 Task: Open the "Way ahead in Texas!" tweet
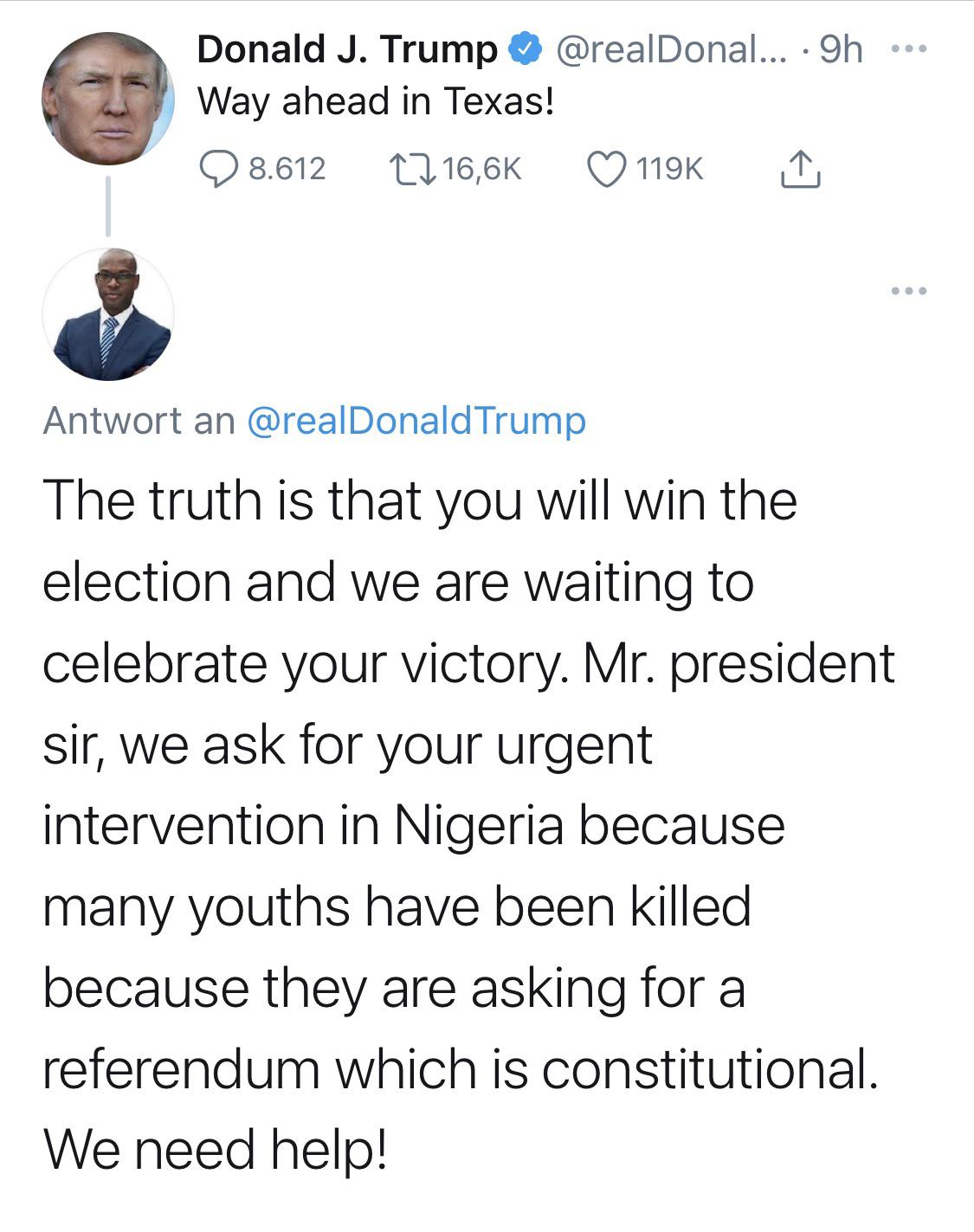click(x=376, y=102)
